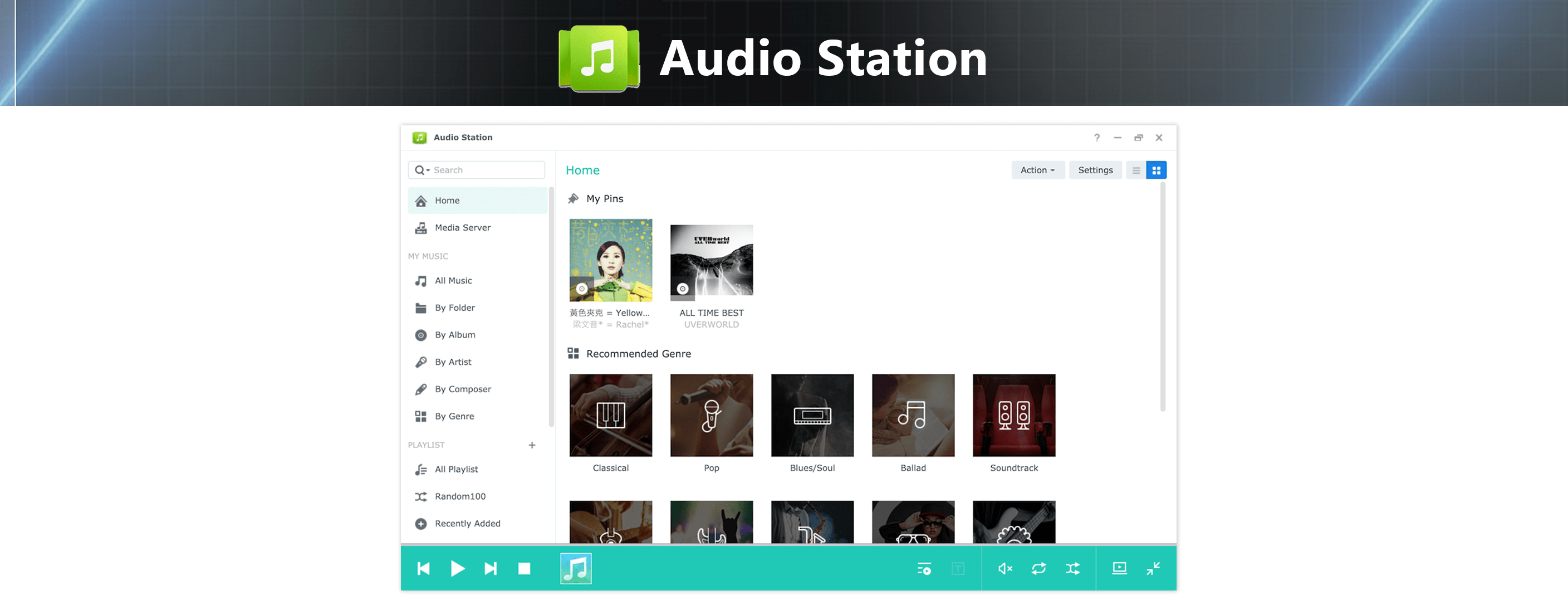Open the Media Server section

[x=463, y=227]
